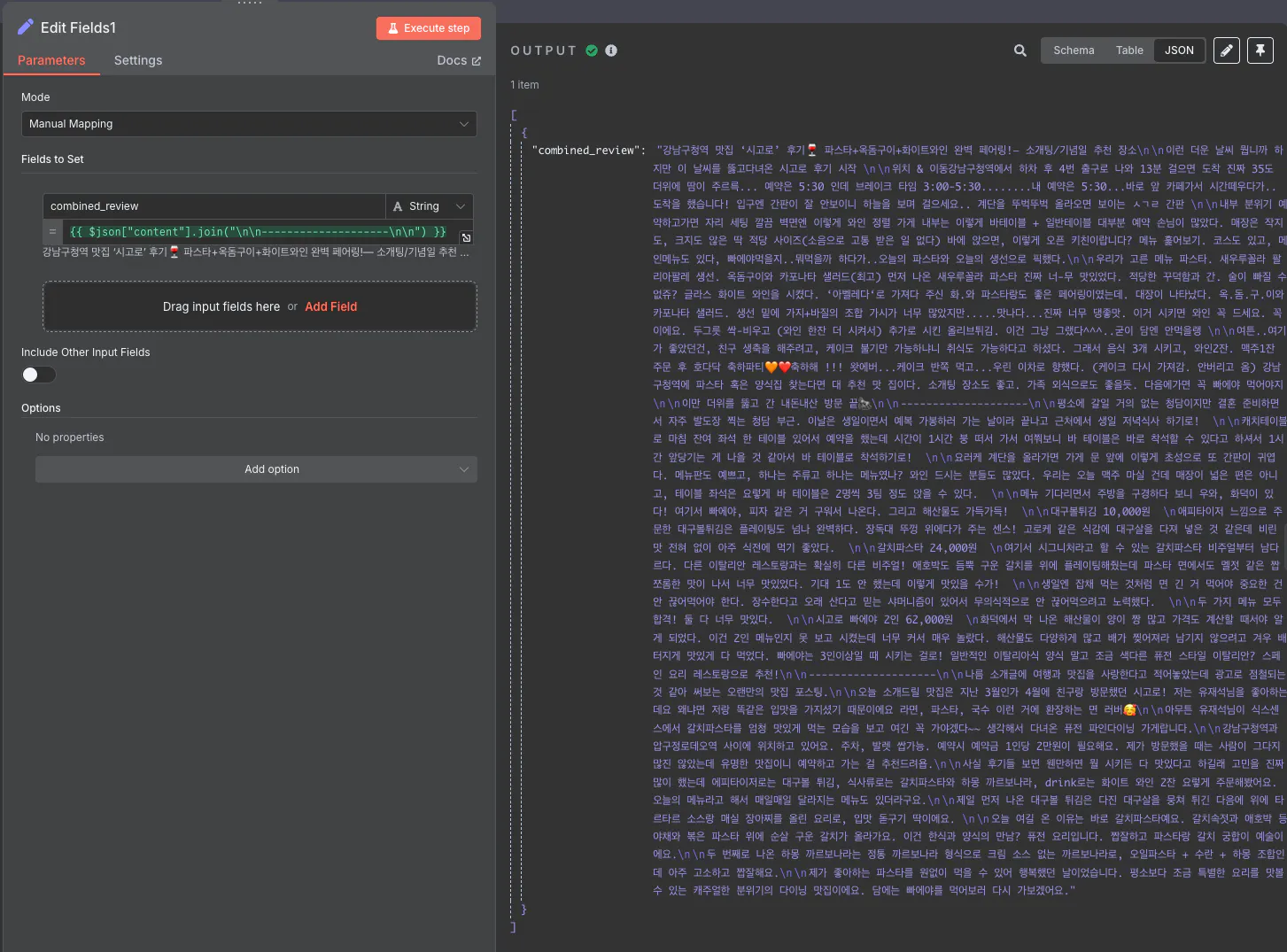The image size is (1287, 952).
Task: Click the "Drag input fields here" text
Action: click(221, 306)
